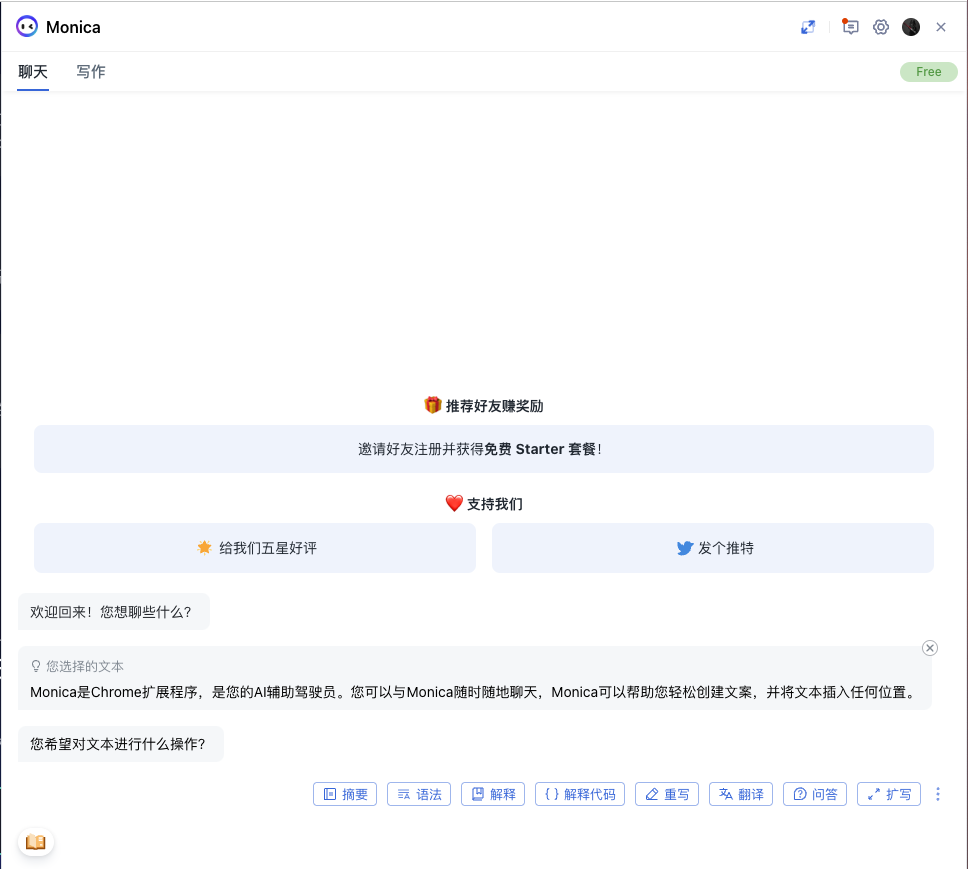Choose the 解释代码 action
The width and height of the screenshot is (968, 869).
(x=580, y=794)
